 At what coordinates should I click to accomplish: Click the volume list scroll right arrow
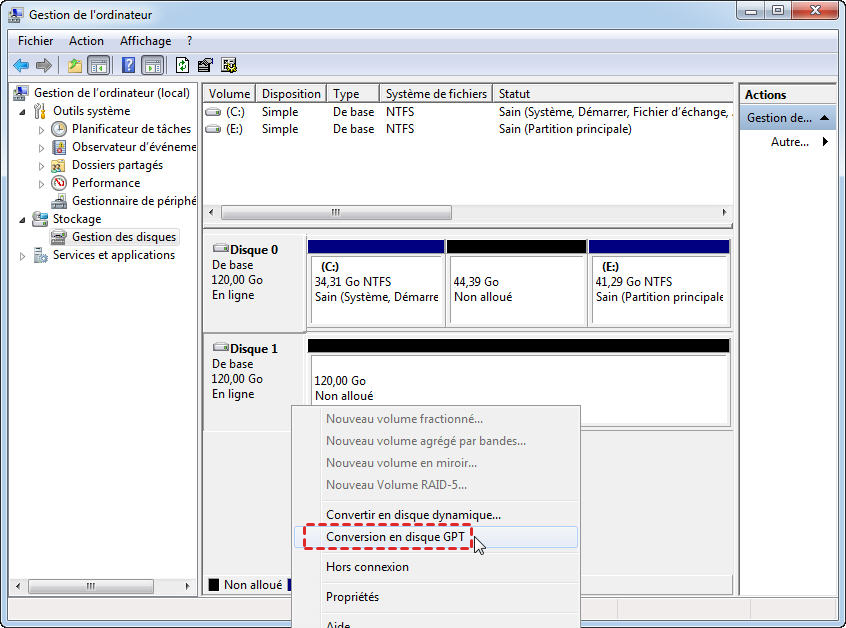[724, 213]
